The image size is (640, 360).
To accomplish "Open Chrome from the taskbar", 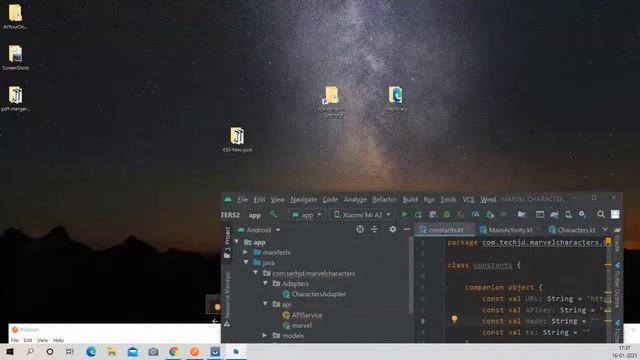I will (174, 351).
